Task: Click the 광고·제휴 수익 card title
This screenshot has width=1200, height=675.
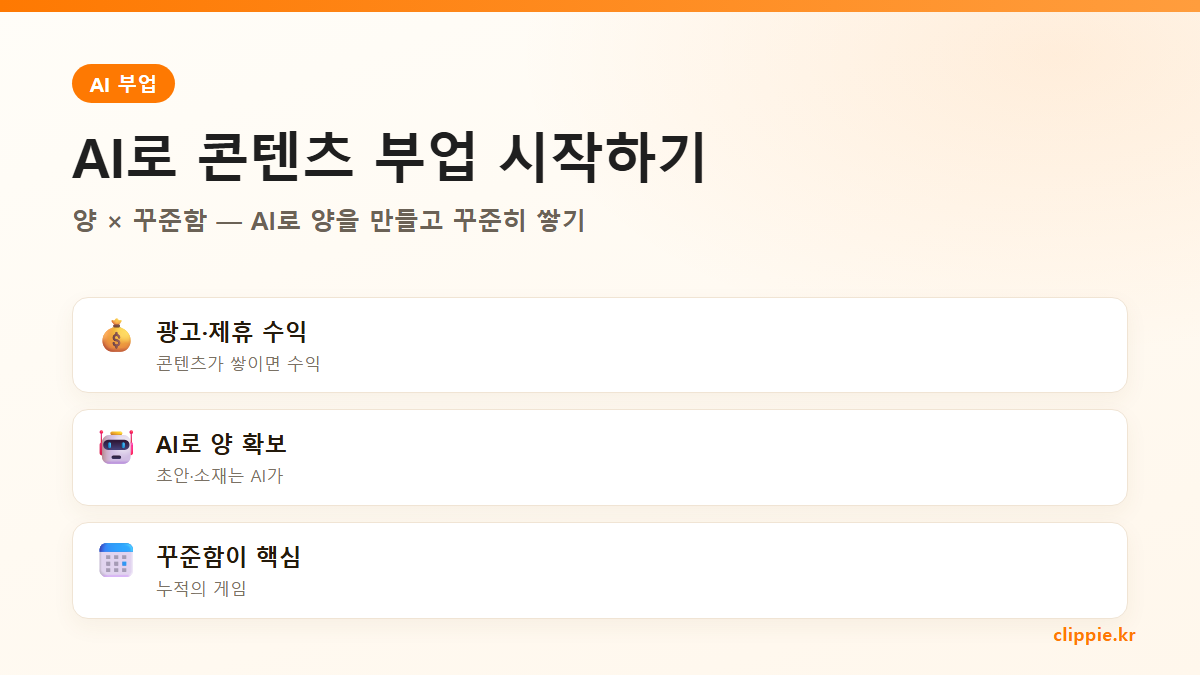Action: (x=231, y=331)
